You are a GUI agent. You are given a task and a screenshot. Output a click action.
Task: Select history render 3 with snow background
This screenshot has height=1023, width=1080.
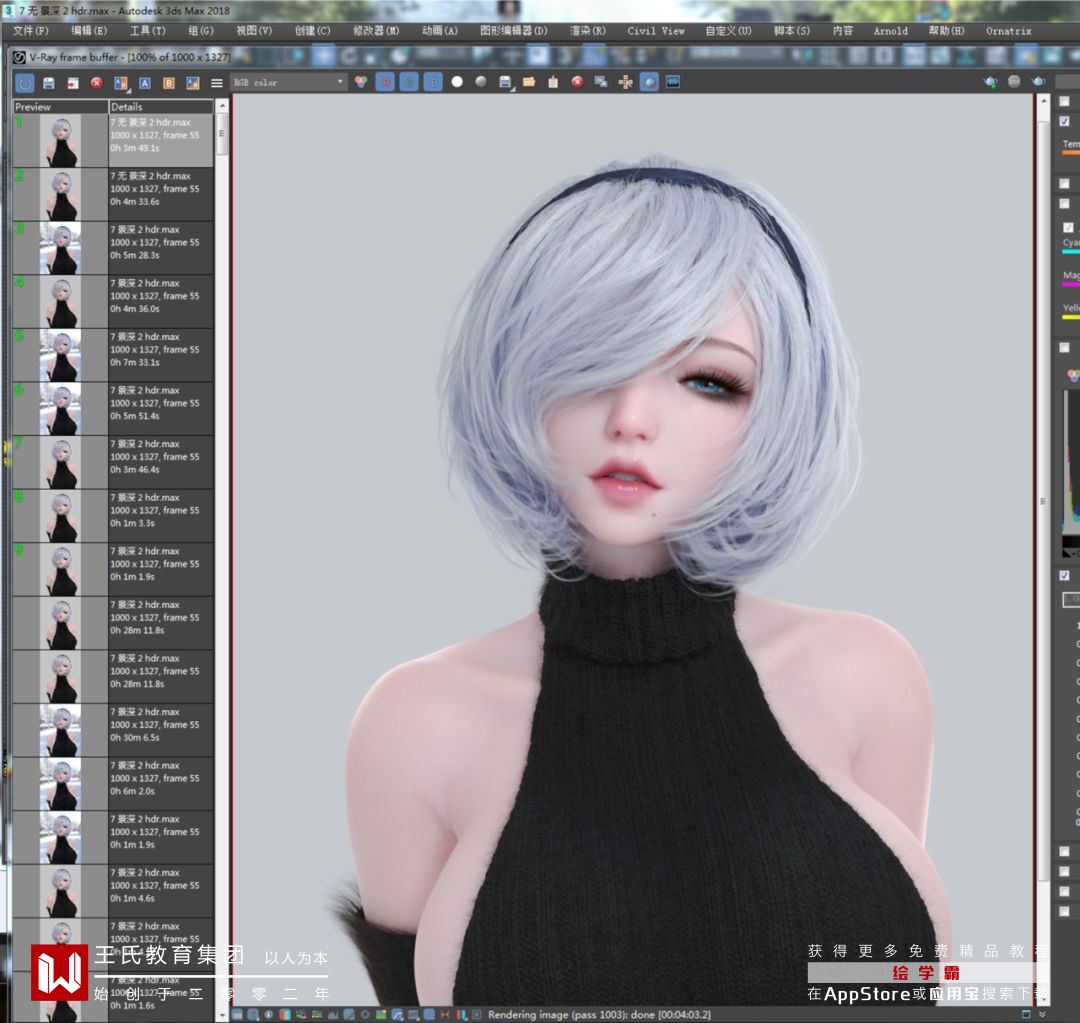[61, 248]
